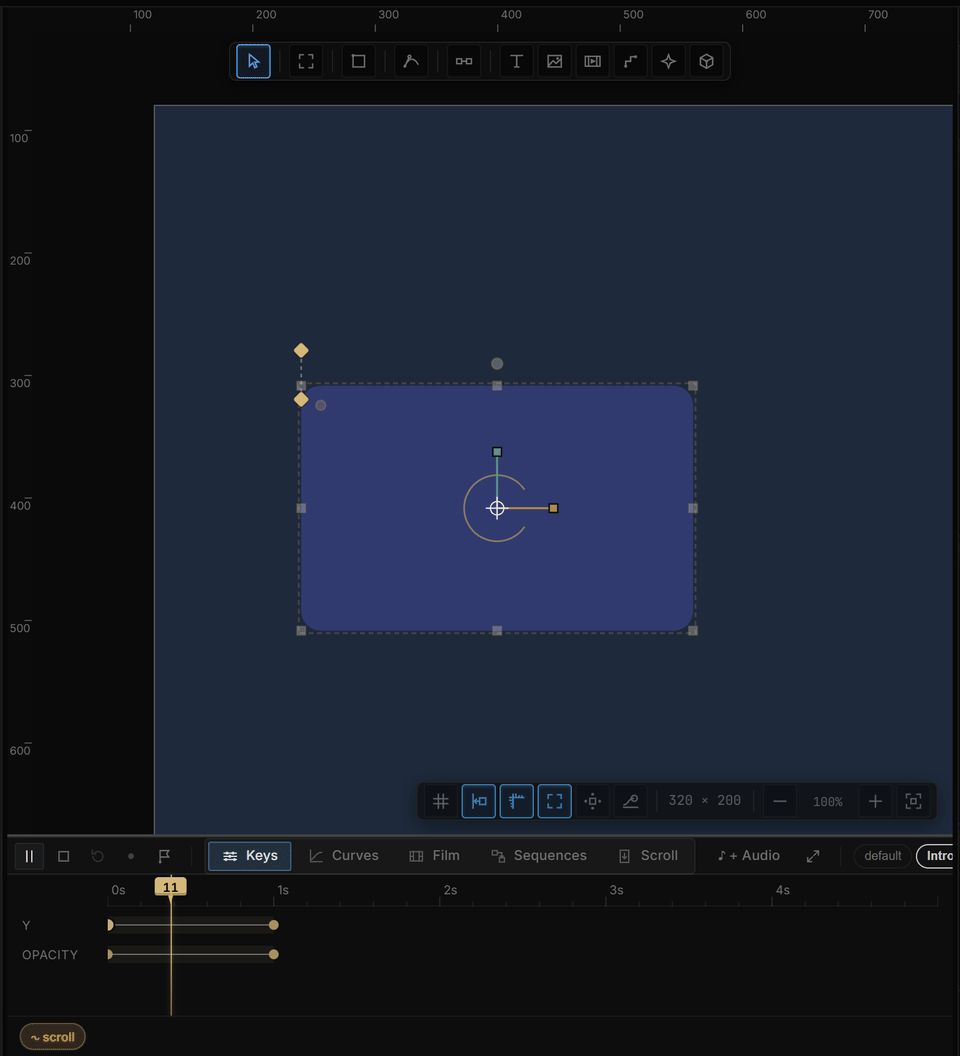The image size is (960, 1056).
Task: Click the top-right resize handle
Action: click(x=693, y=386)
